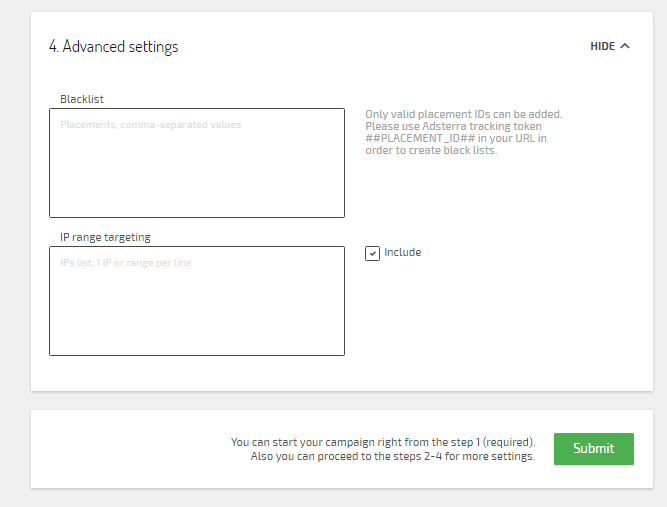Click the green Submit button
The width and height of the screenshot is (667, 507).
[x=593, y=449]
